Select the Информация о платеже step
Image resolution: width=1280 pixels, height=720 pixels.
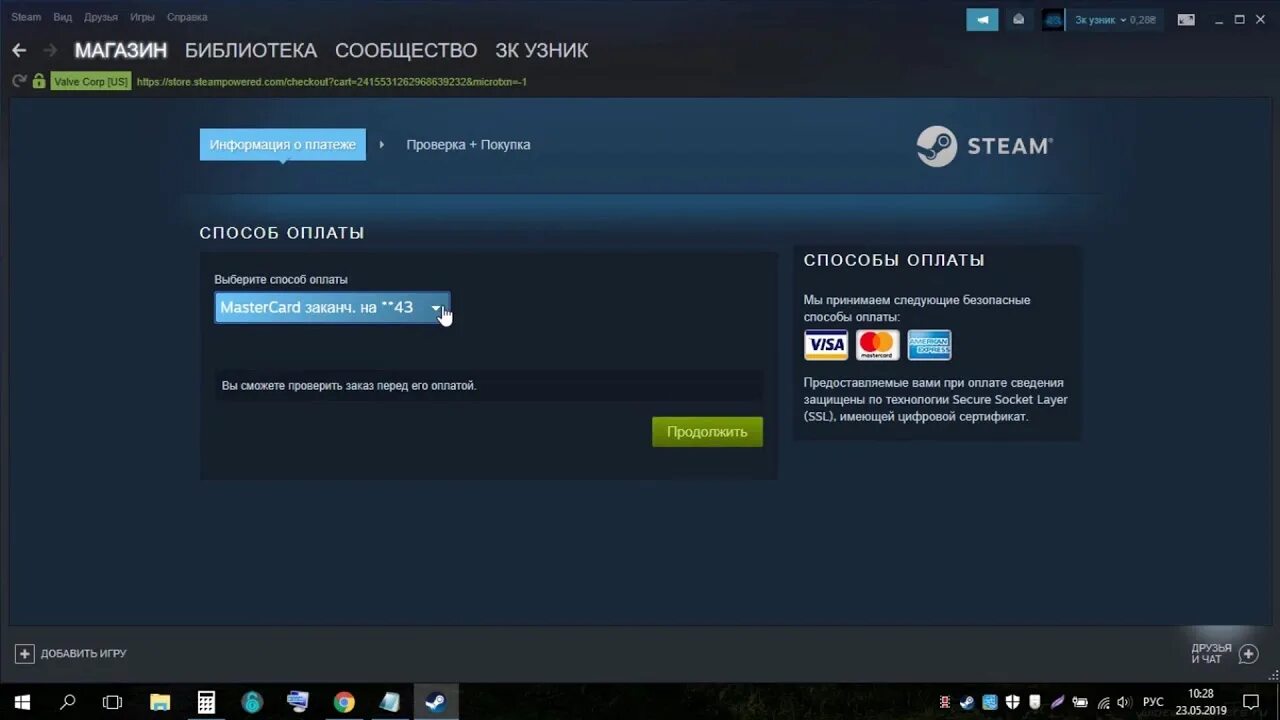click(283, 145)
